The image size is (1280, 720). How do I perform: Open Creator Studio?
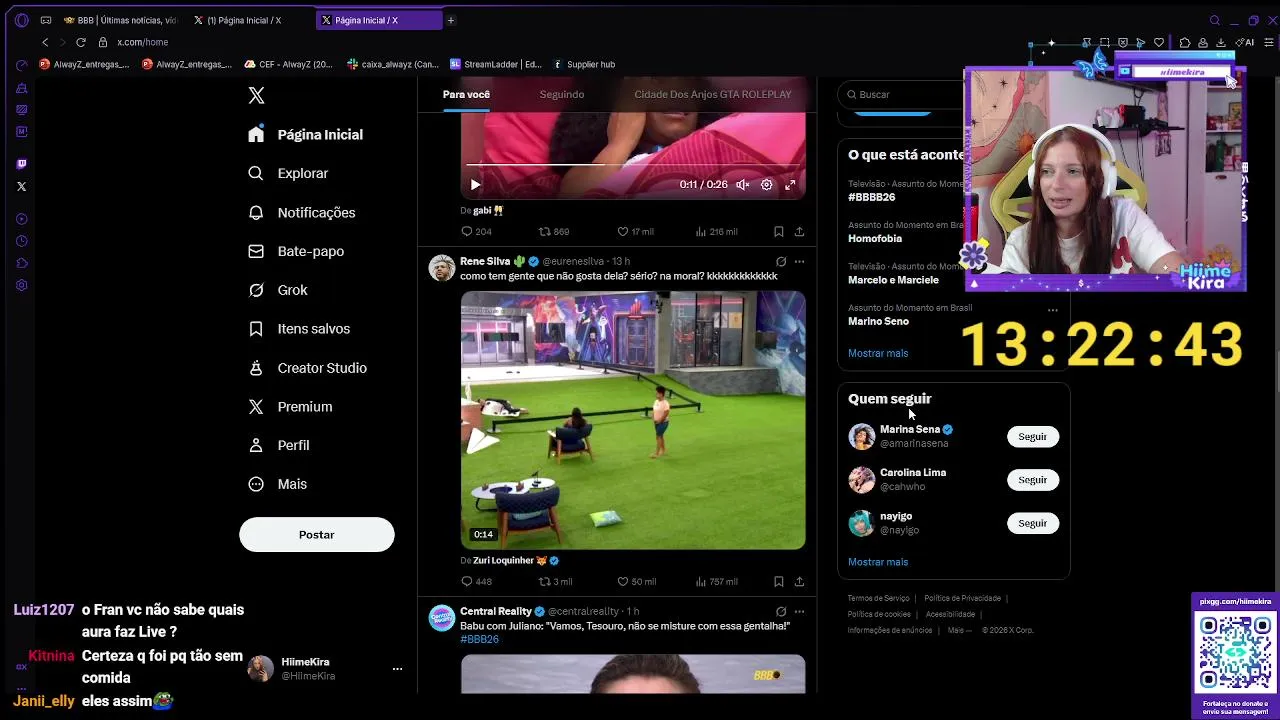pyautogui.click(x=307, y=368)
